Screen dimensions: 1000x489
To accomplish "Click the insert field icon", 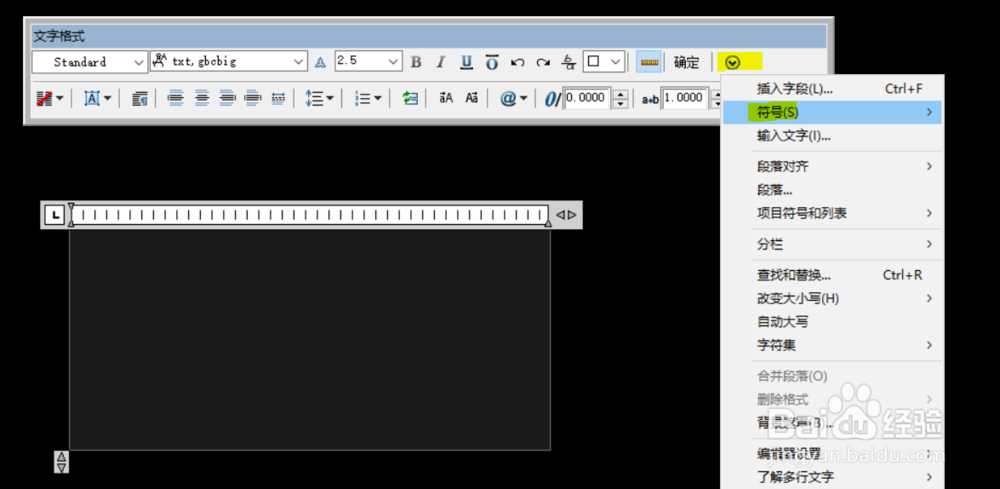I will coord(409,98).
